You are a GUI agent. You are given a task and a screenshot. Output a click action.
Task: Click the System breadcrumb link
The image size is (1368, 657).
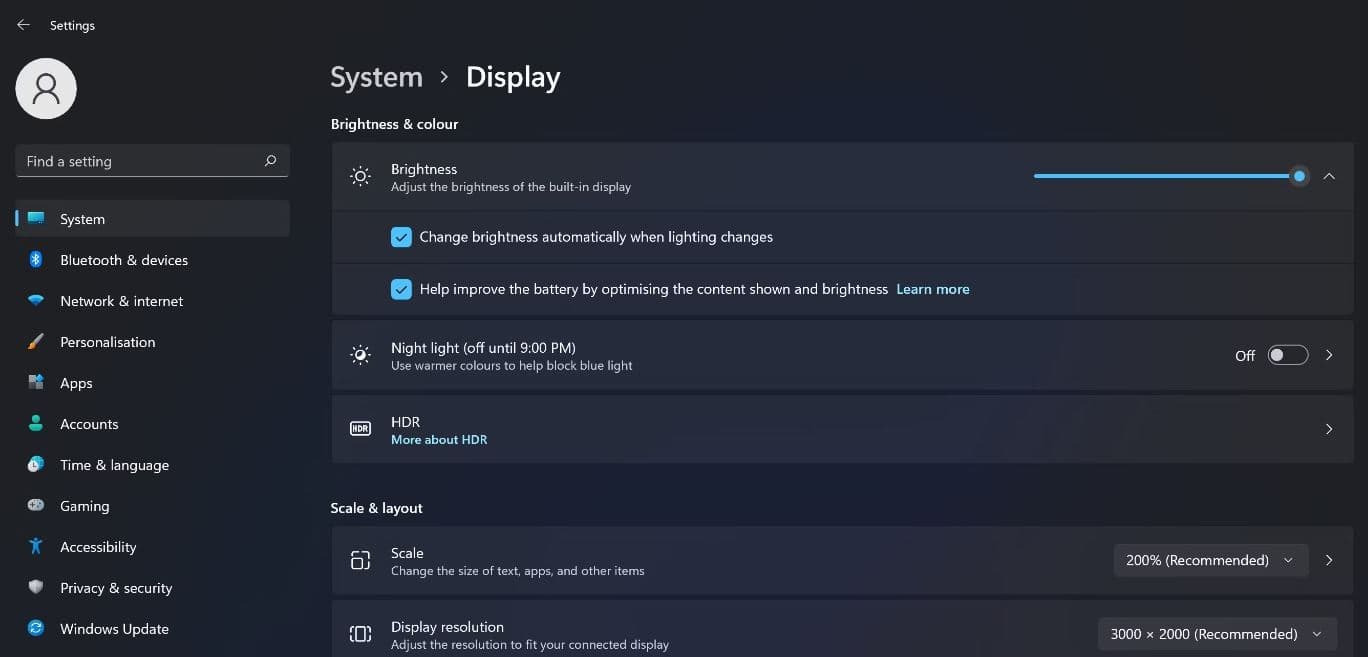coord(377,78)
